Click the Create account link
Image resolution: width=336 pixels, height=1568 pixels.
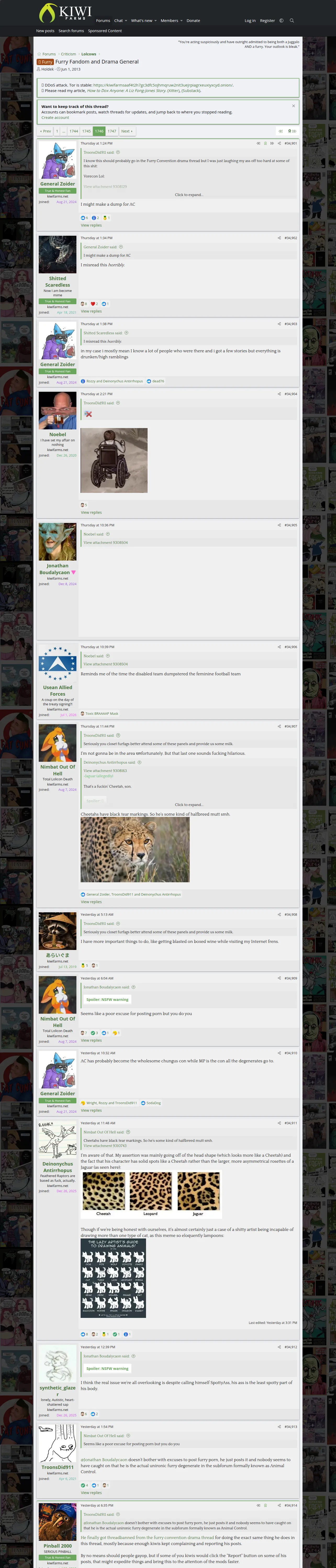click(x=55, y=118)
